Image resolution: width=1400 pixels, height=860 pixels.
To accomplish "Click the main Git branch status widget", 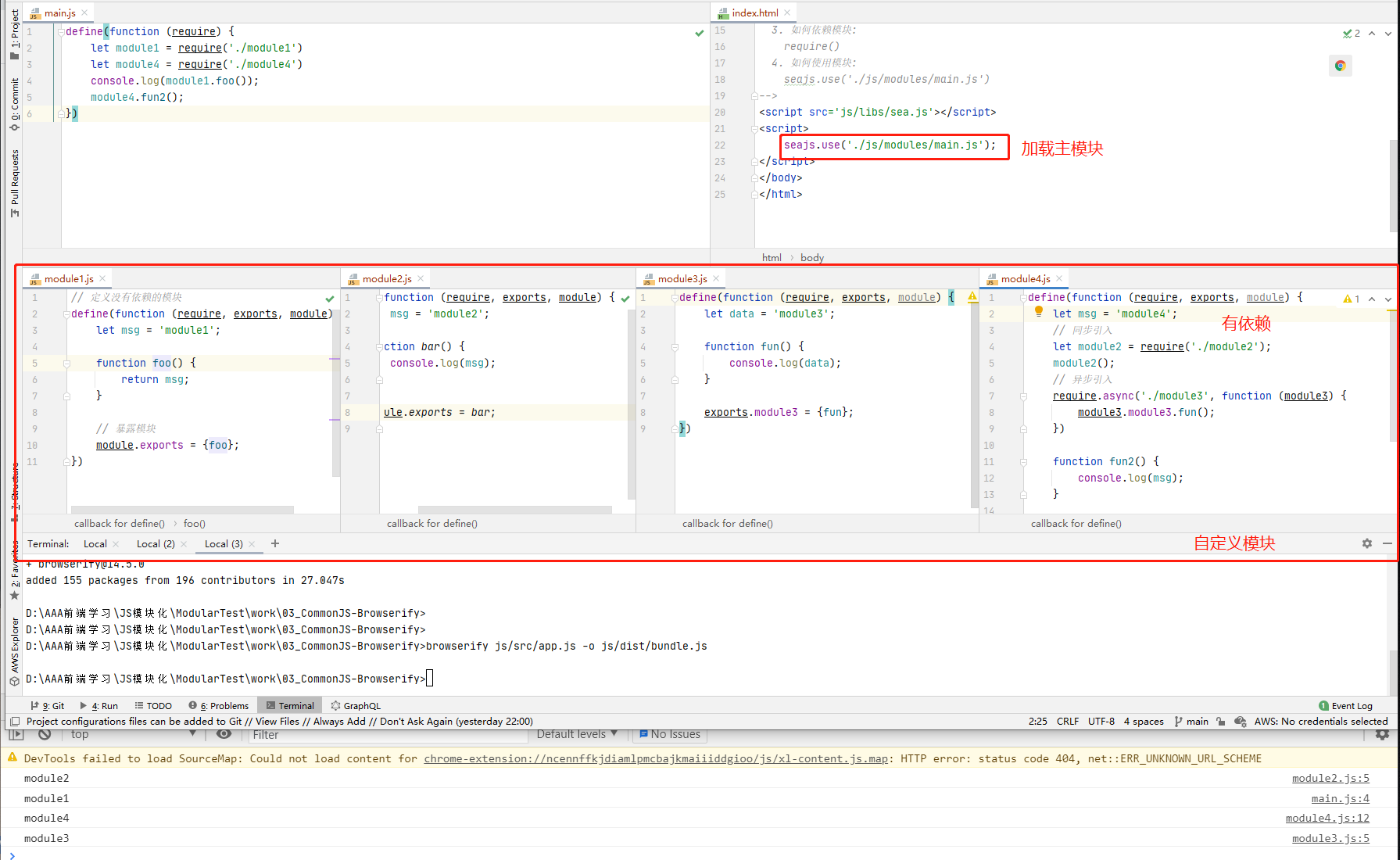I will pyautogui.click(x=1191, y=722).
